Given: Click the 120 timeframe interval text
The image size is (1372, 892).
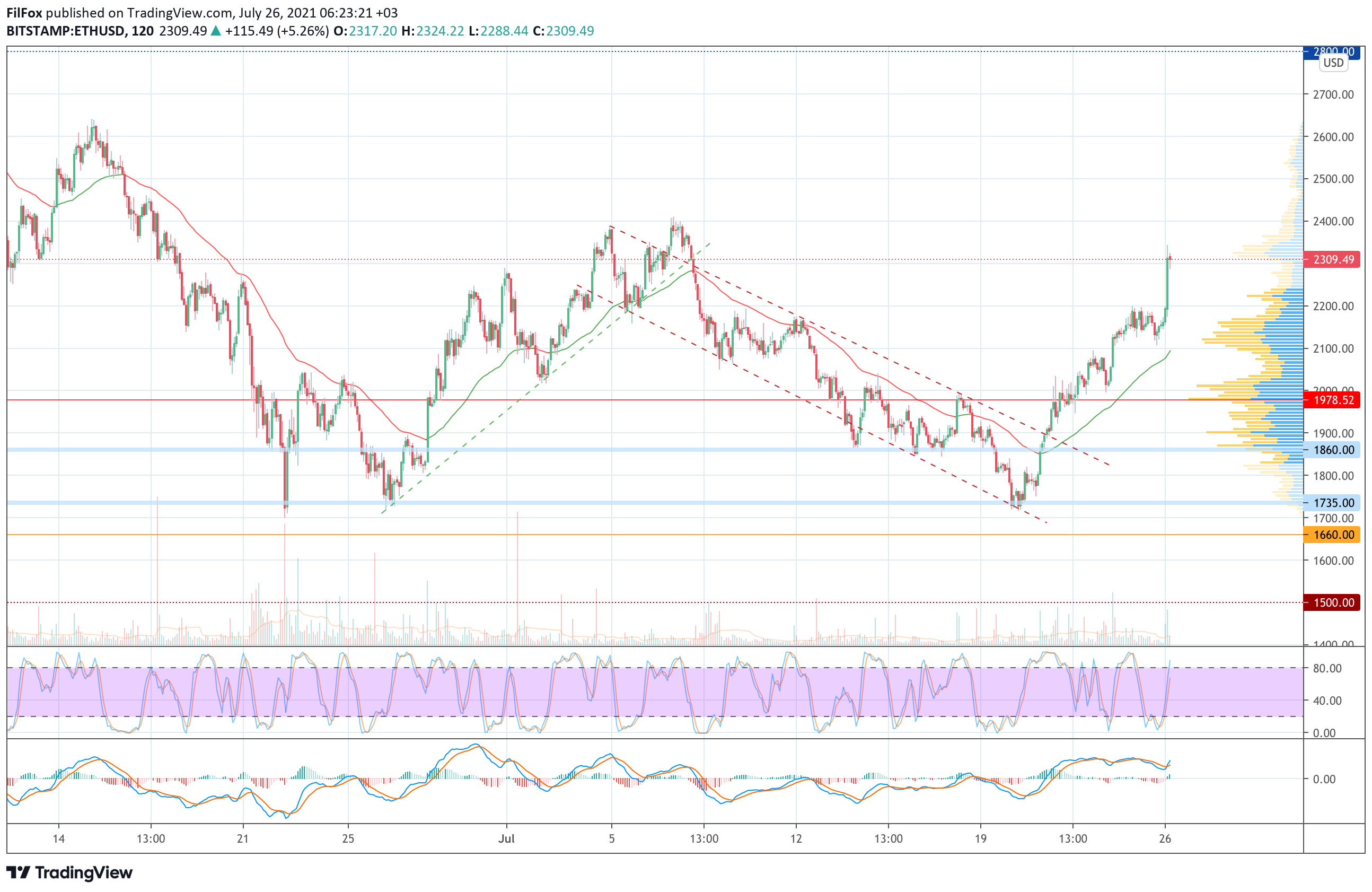Looking at the screenshot, I should click(x=143, y=31).
